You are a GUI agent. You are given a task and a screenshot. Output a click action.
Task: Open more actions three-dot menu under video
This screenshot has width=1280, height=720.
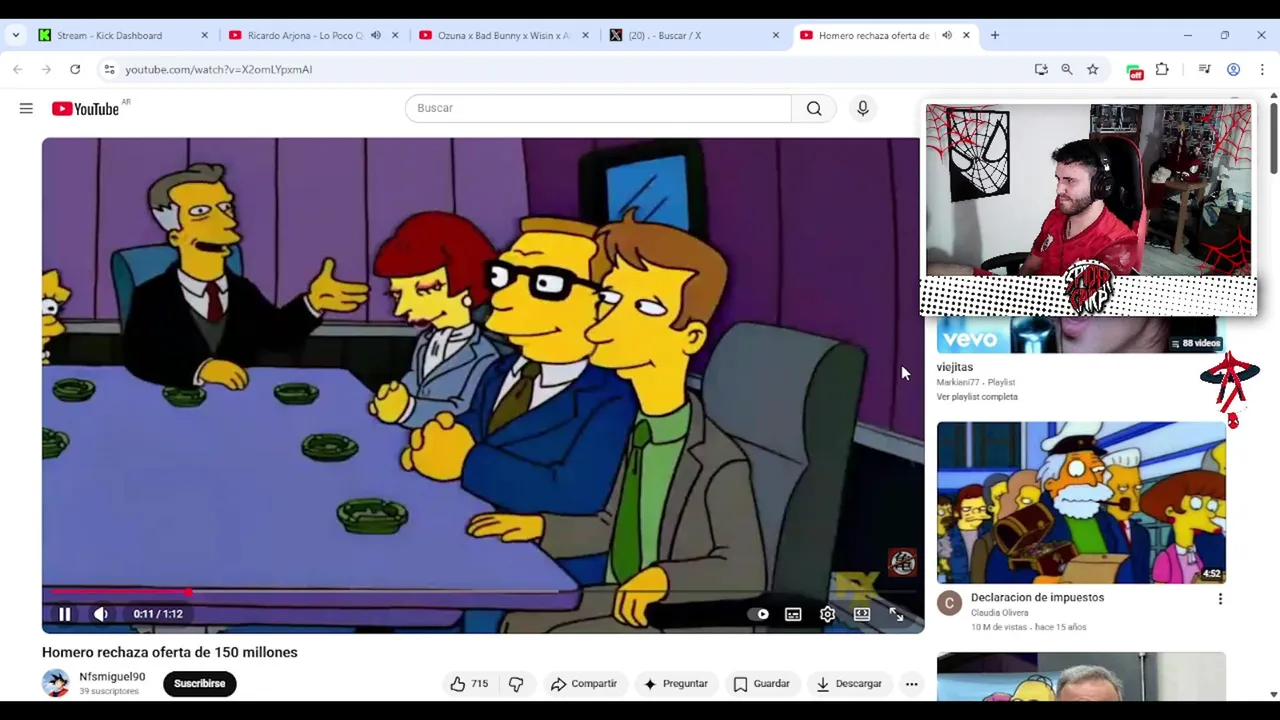(911, 684)
